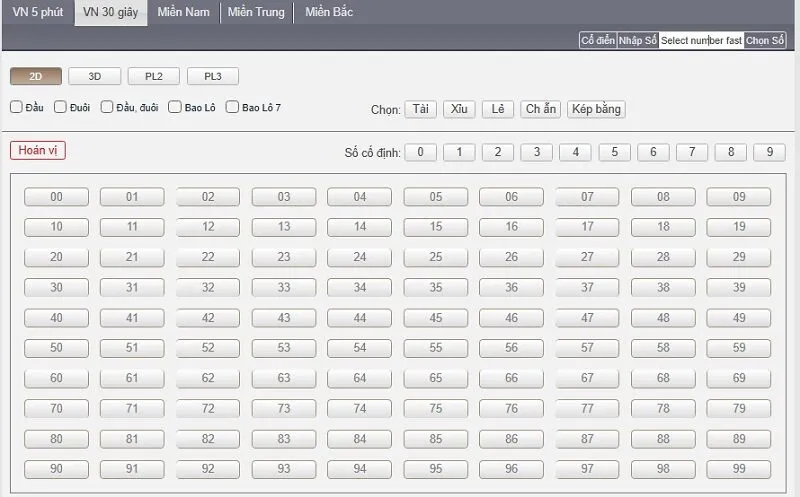Select the Chẵn quick-select button

[540, 109]
